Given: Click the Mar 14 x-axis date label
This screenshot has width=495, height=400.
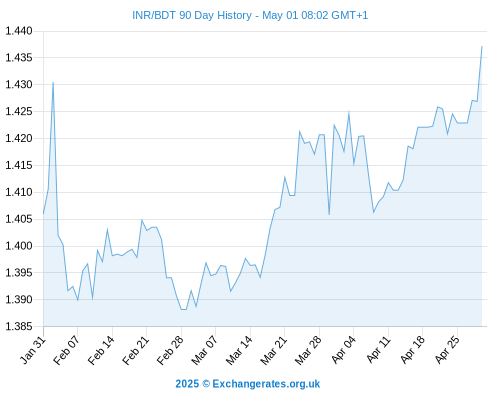Looking at the screenshot, I should coord(239,350).
